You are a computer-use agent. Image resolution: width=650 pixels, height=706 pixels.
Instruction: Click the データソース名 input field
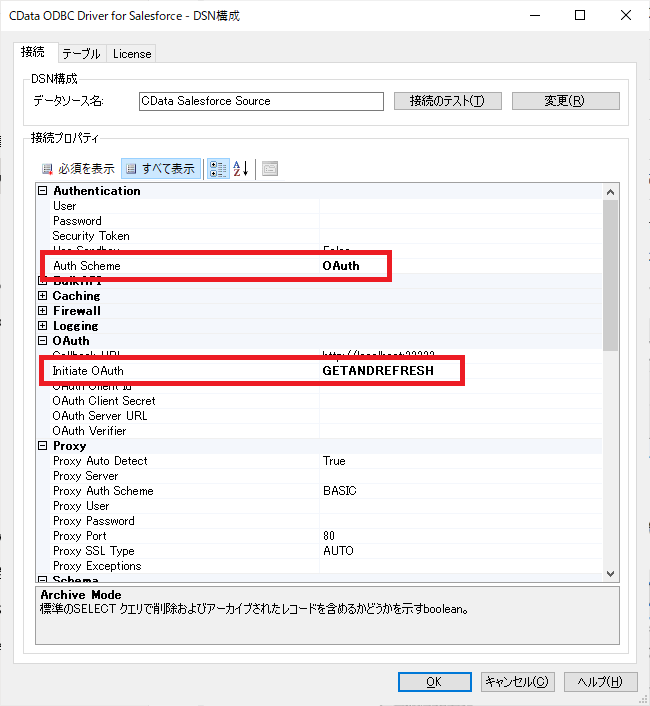[261, 101]
